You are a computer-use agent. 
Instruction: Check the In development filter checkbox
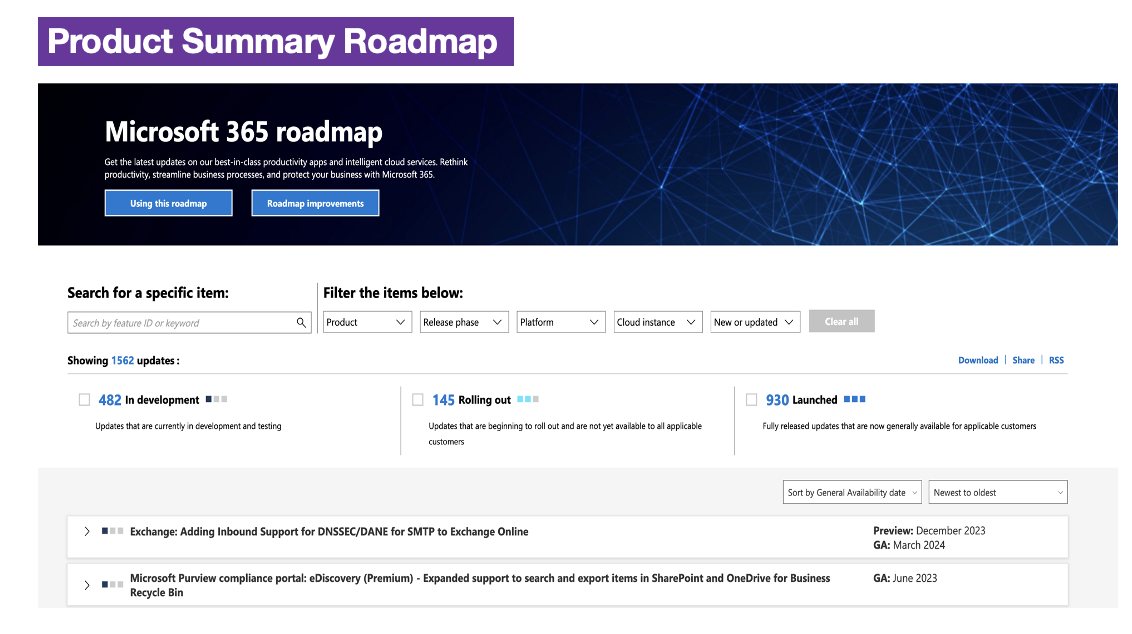84,399
